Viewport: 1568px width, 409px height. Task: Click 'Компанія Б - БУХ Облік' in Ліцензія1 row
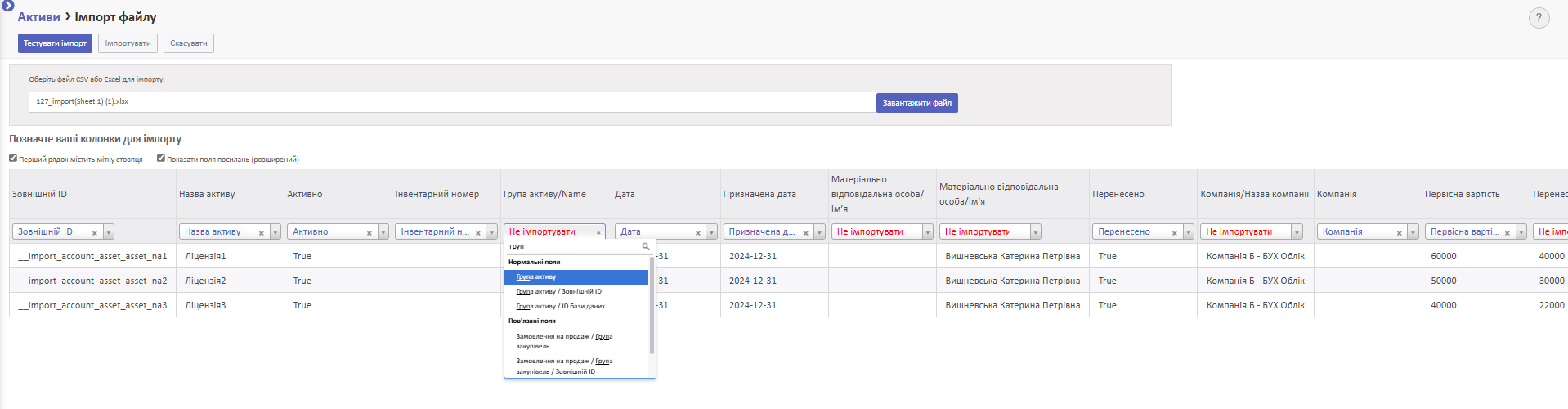(1256, 256)
